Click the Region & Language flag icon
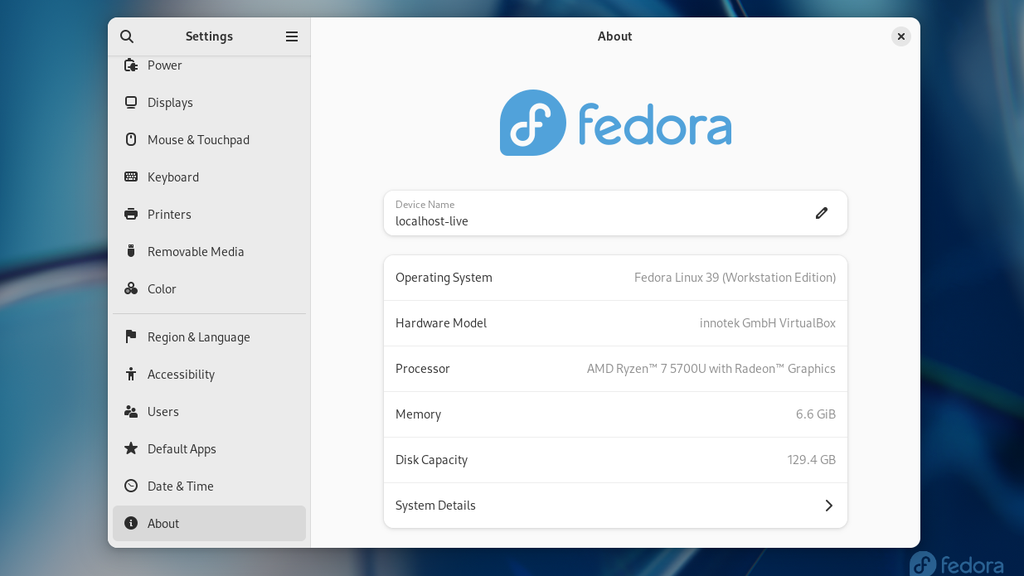 point(131,337)
